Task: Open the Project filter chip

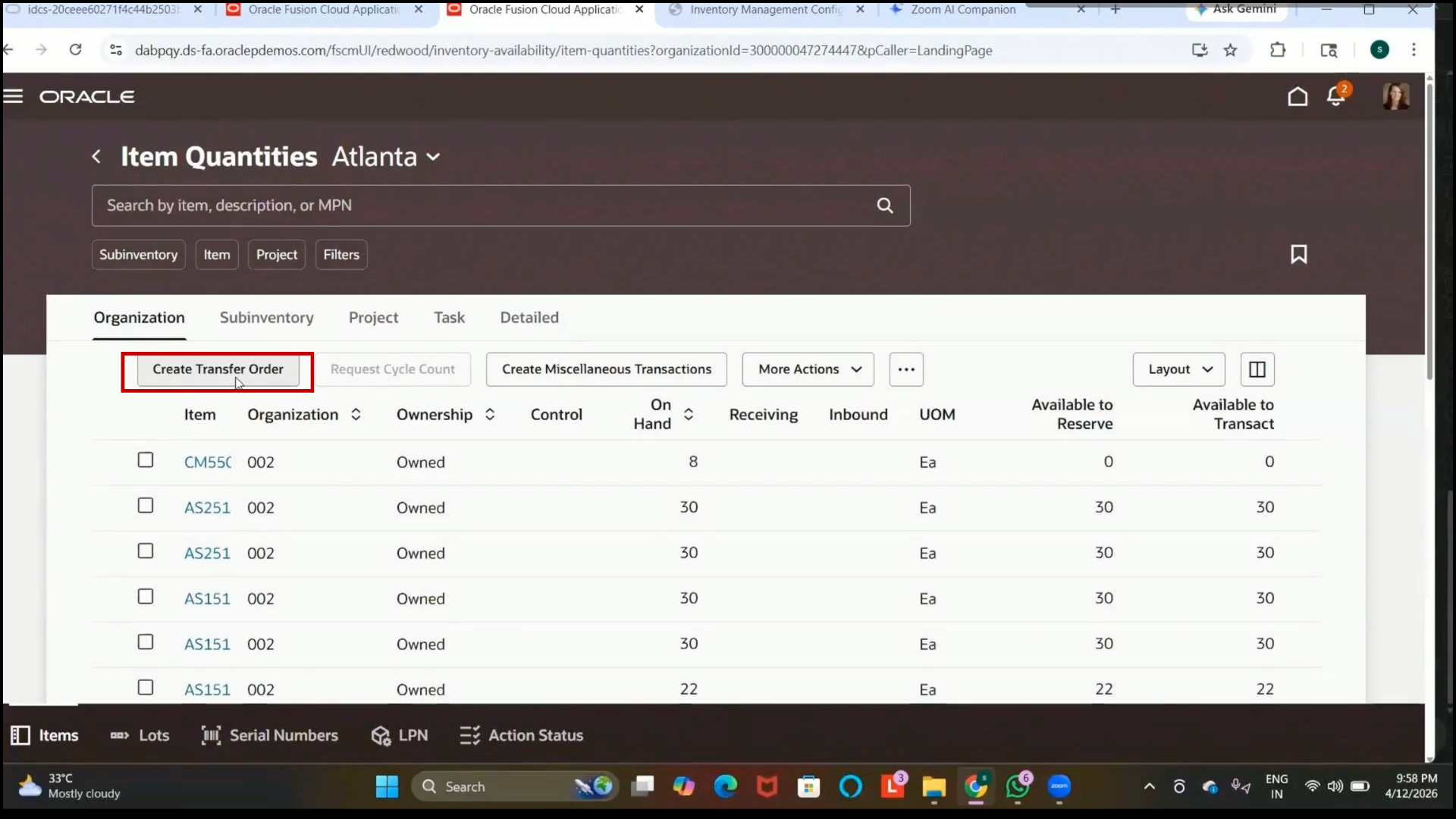Action: (277, 255)
